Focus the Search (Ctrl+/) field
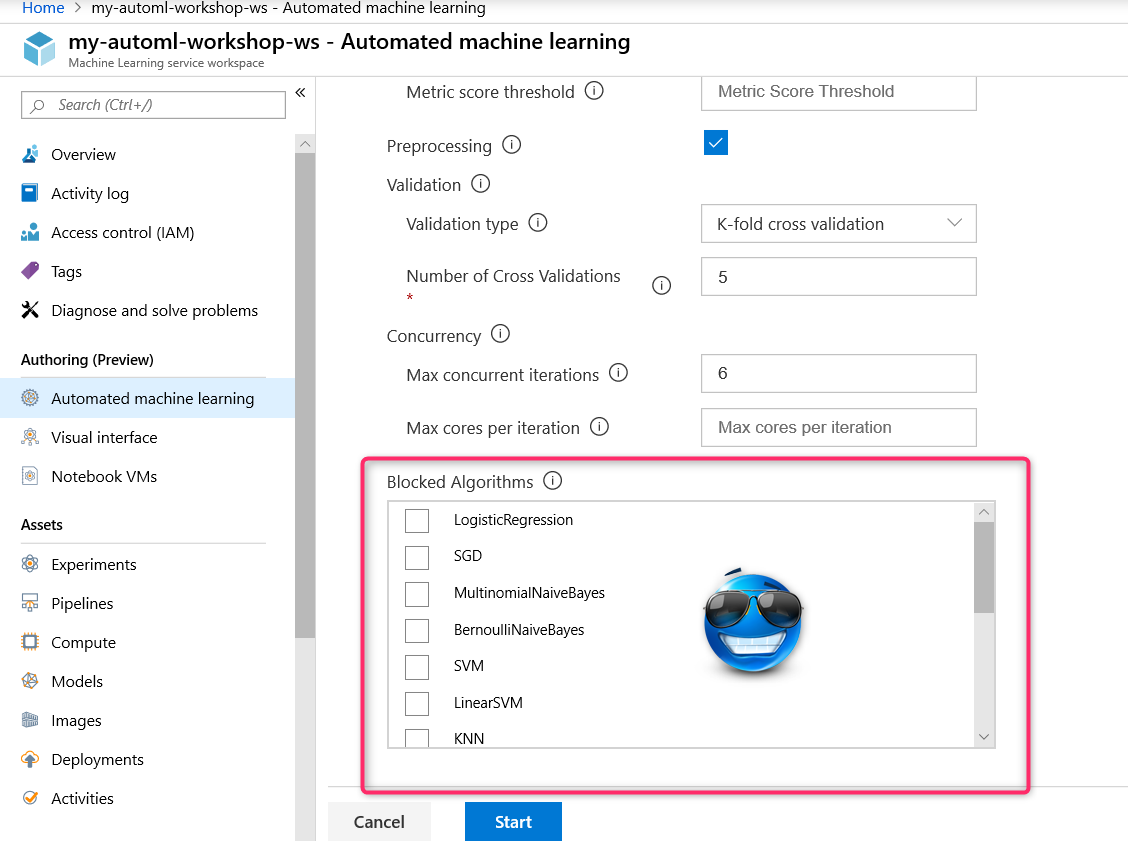The width and height of the screenshot is (1128, 841). pos(153,105)
